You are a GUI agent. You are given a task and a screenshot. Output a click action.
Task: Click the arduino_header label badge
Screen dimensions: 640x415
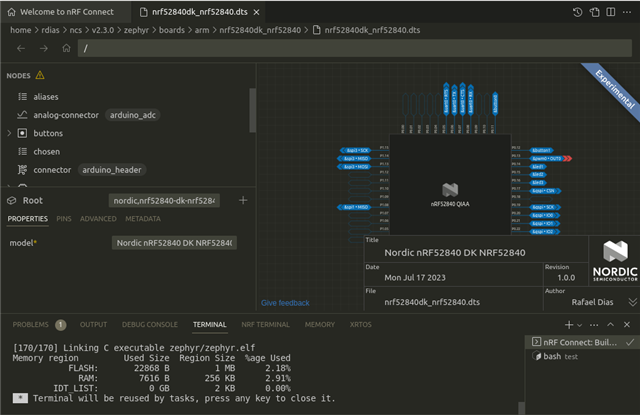(112, 170)
